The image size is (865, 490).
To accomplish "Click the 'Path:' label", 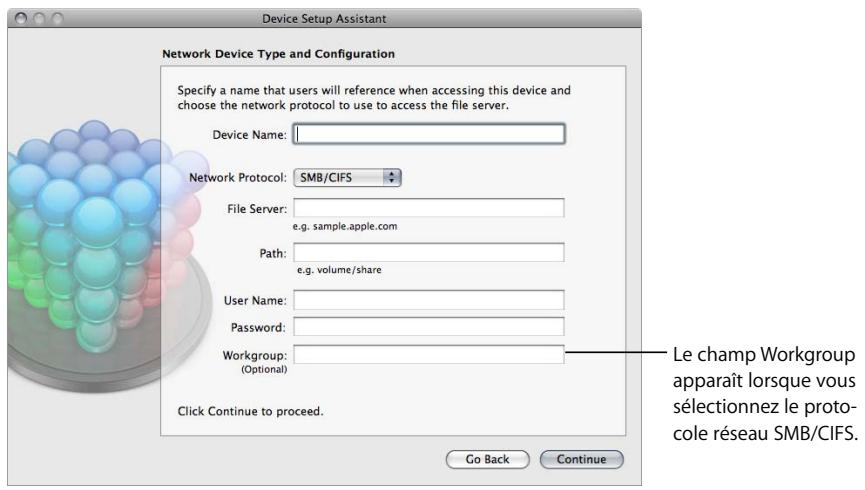I will coord(273,253).
